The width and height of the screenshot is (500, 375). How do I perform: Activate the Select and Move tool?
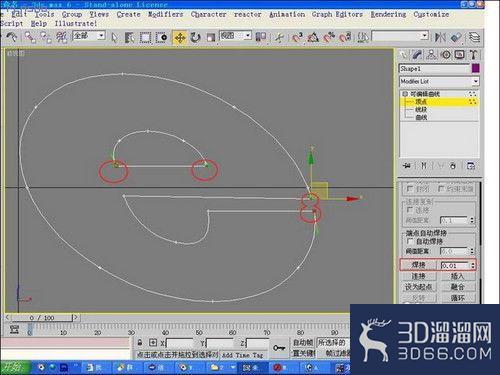tap(180, 37)
